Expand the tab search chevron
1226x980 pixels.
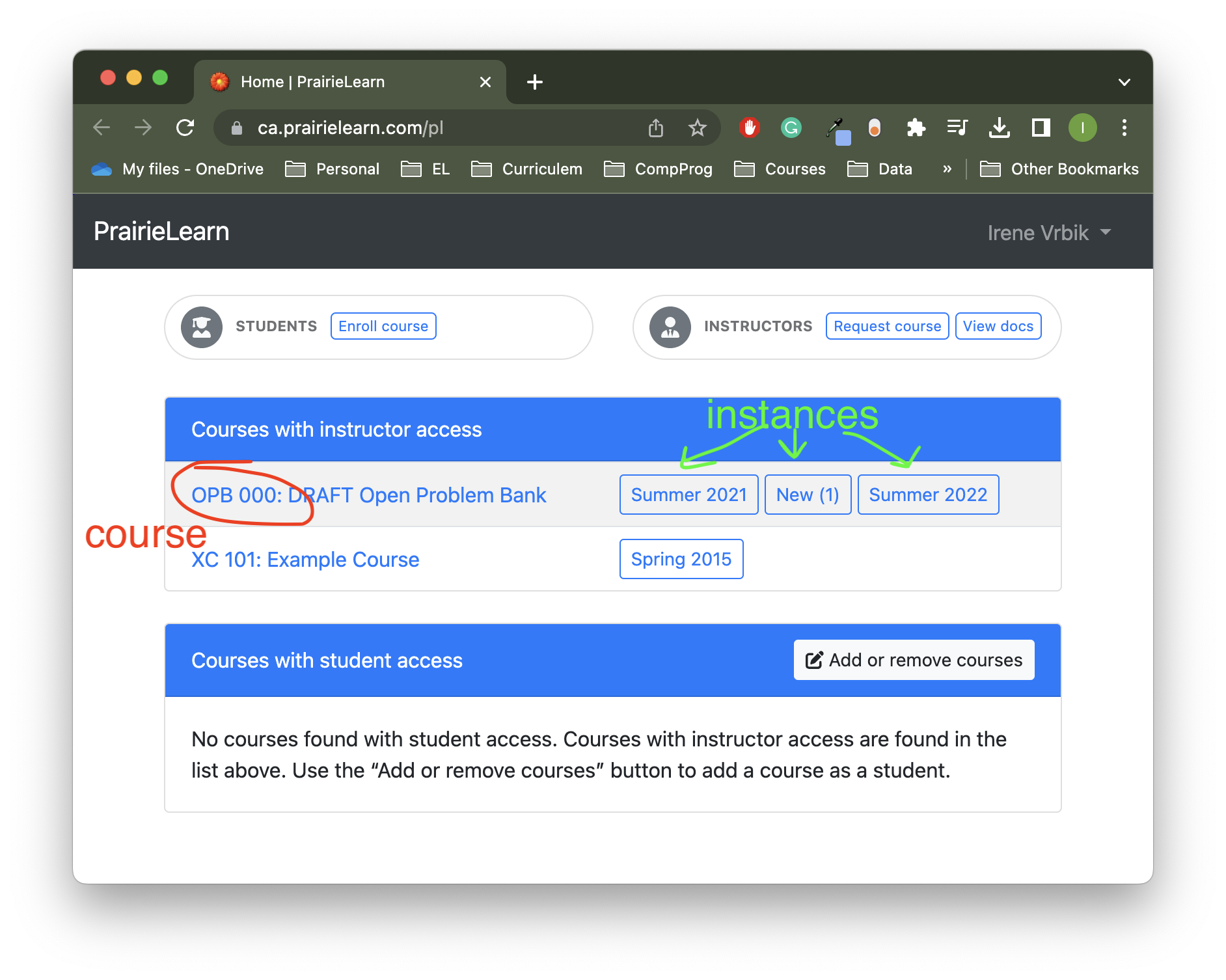tap(1124, 82)
